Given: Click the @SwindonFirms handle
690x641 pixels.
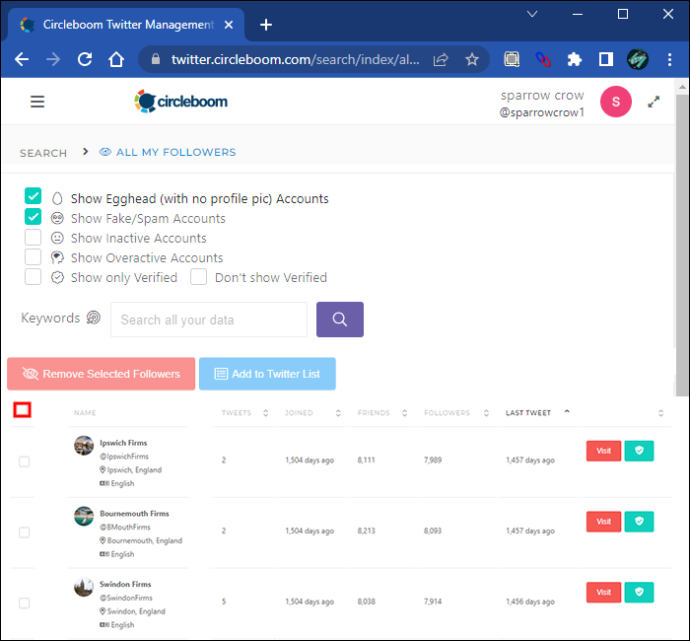Looking at the screenshot, I should coord(126,598).
